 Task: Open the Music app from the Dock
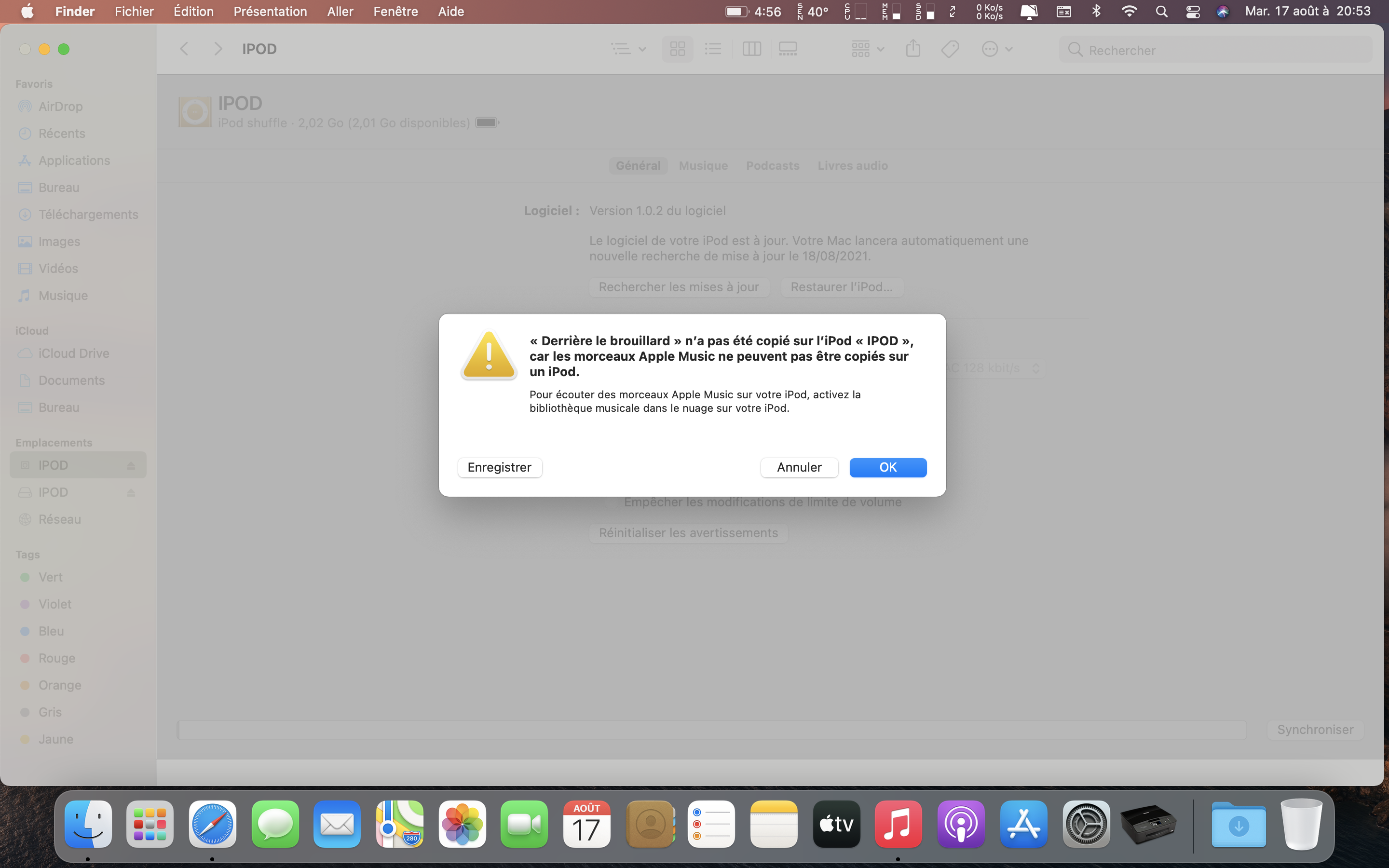coord(898,825)
